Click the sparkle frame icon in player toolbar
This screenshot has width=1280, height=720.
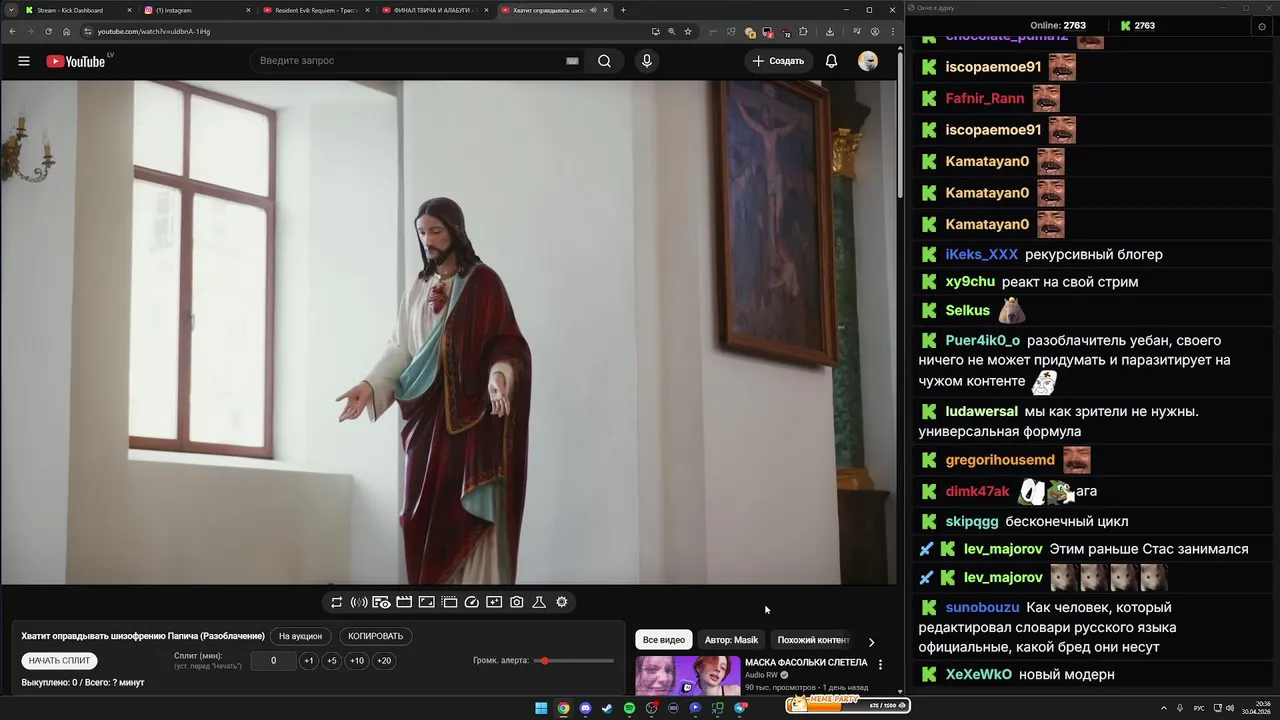494,602
